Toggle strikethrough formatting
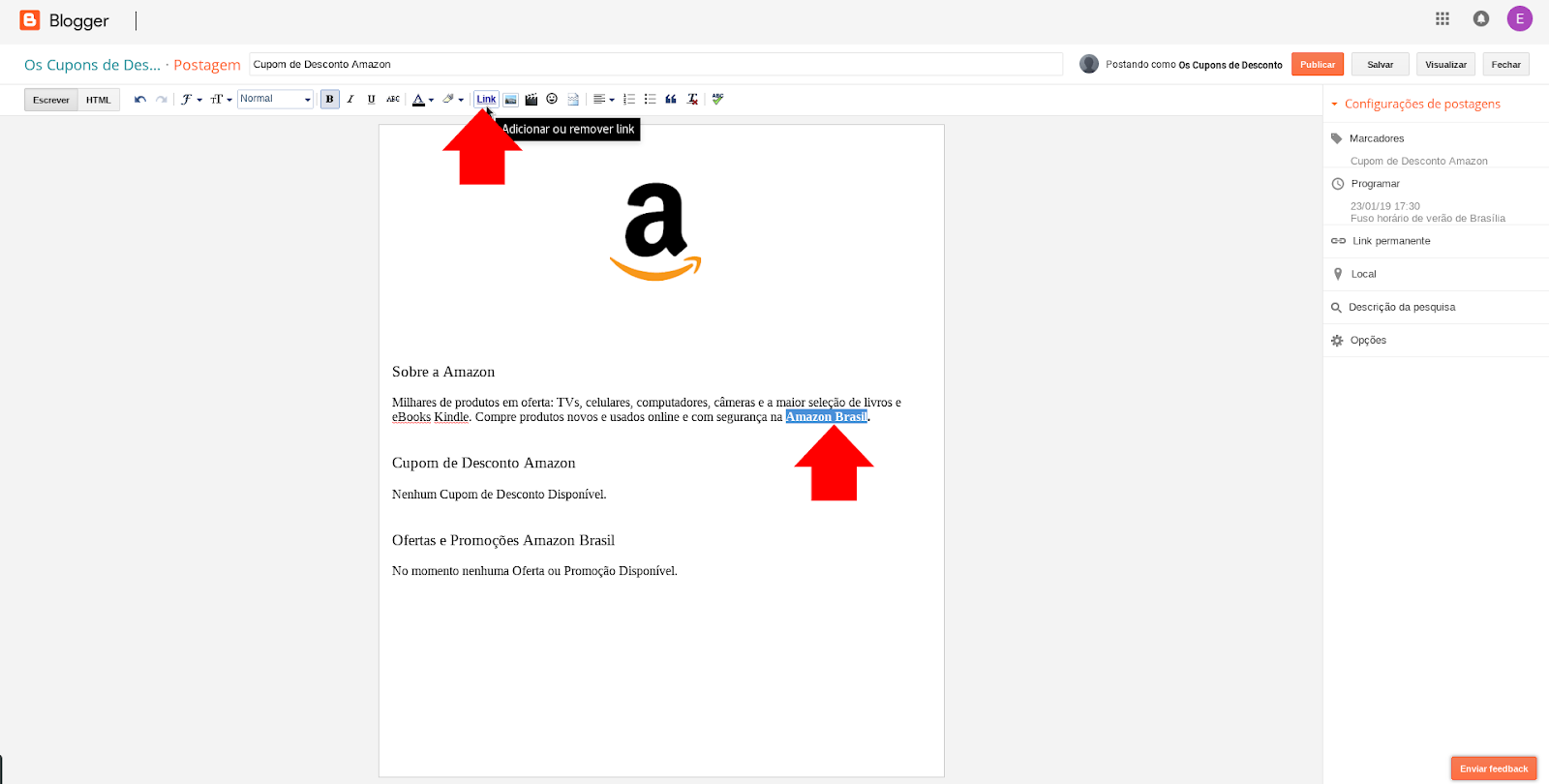Image resolution: width=1549 pixels, height=784 pixels. tap(393, 100)
